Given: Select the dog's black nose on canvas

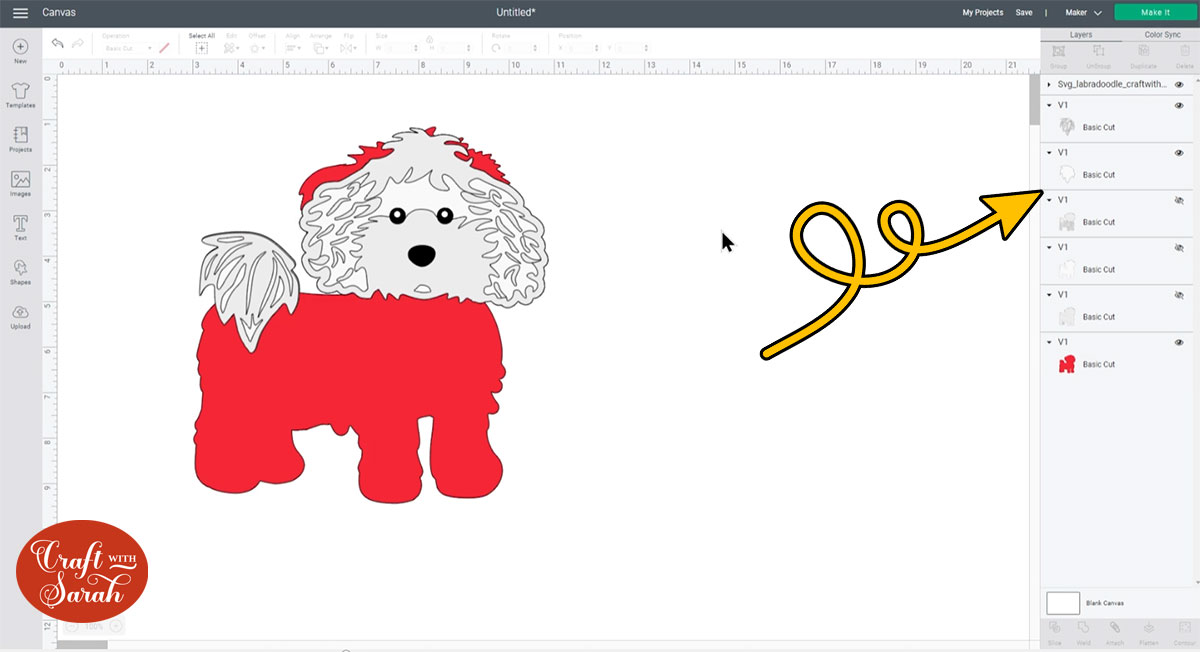Looking at the screenshot, I should pos(423,255).
